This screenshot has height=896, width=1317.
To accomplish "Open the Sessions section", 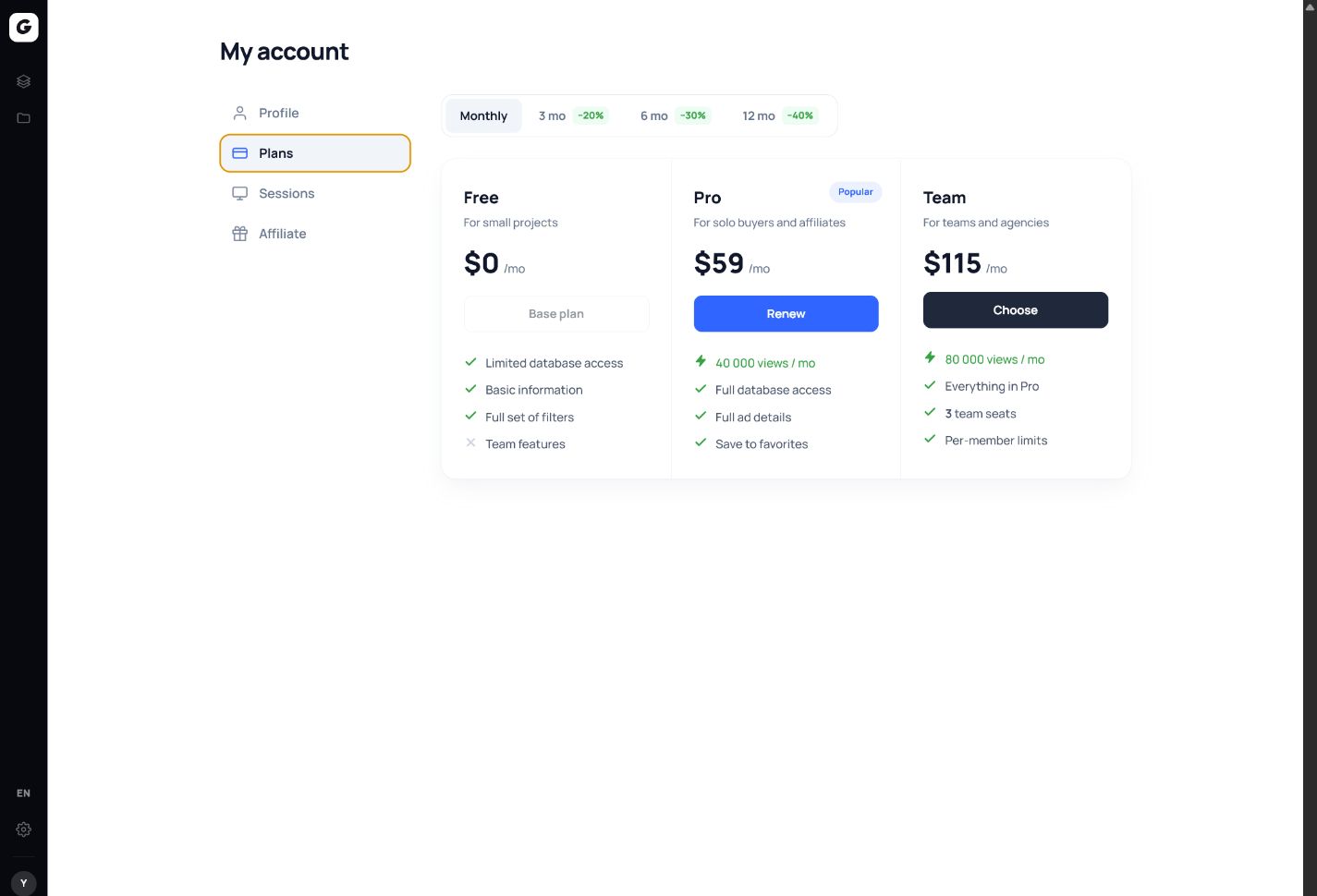I will pos(315,193).
